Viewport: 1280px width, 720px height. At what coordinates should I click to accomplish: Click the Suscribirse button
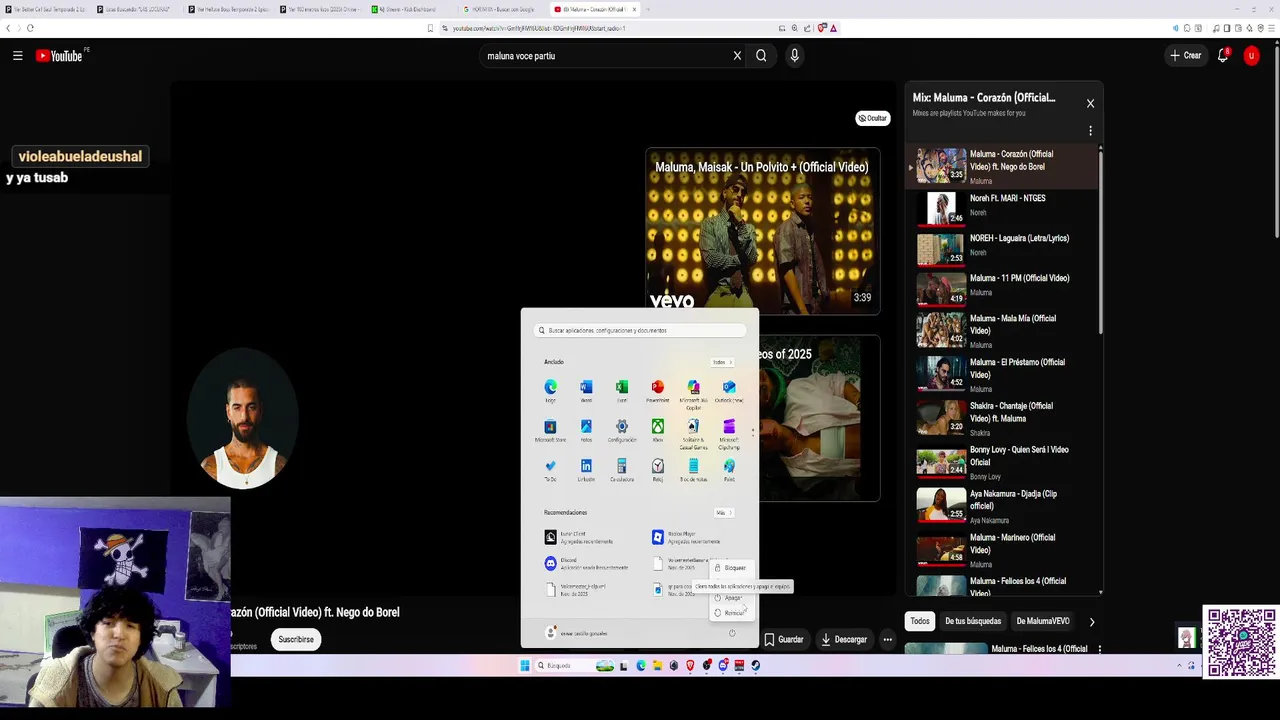pyautogui.click(x=296, y=640)
